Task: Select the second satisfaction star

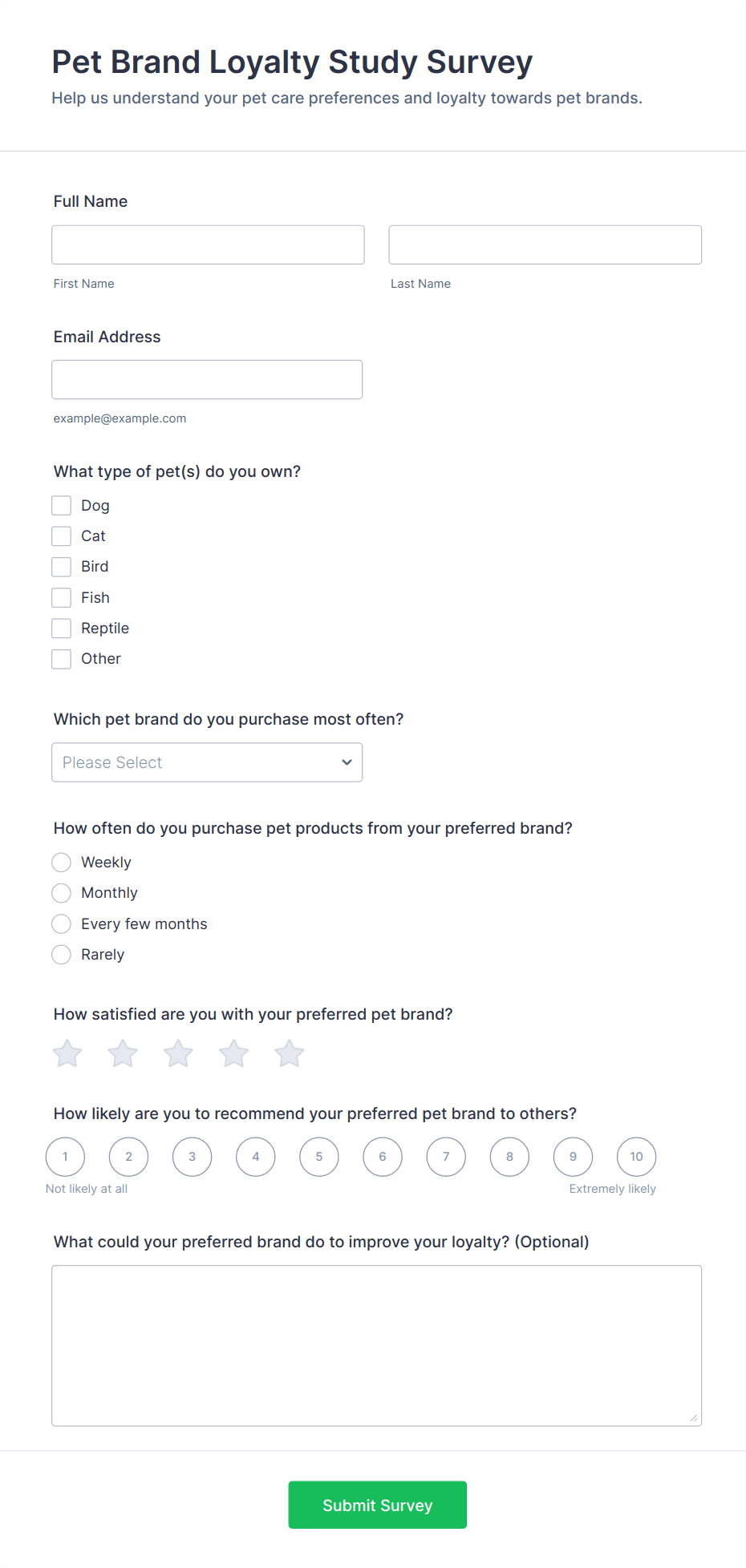Action: (123, 1053)
